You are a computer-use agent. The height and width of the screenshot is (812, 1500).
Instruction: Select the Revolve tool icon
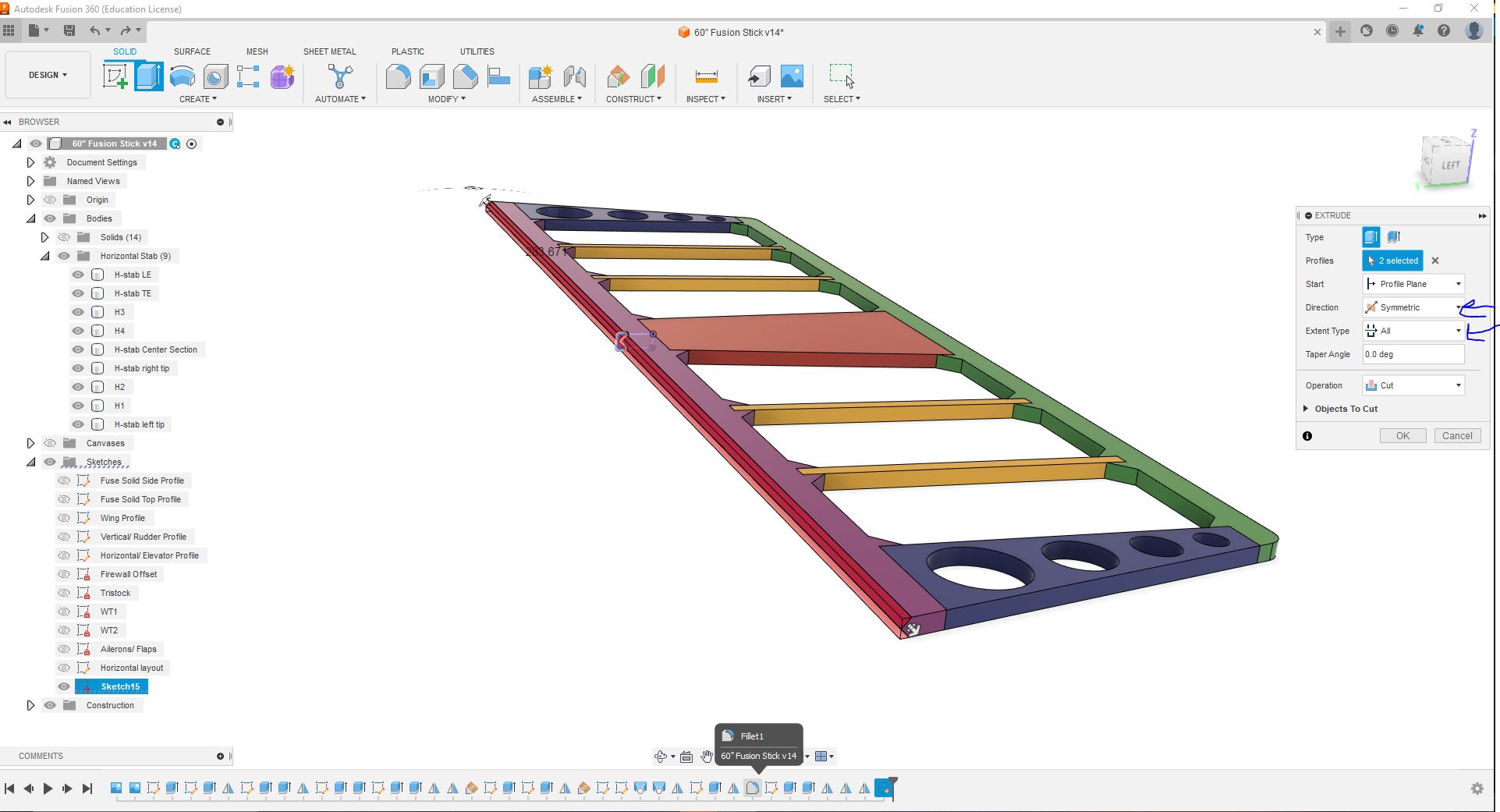coord(182,76)
